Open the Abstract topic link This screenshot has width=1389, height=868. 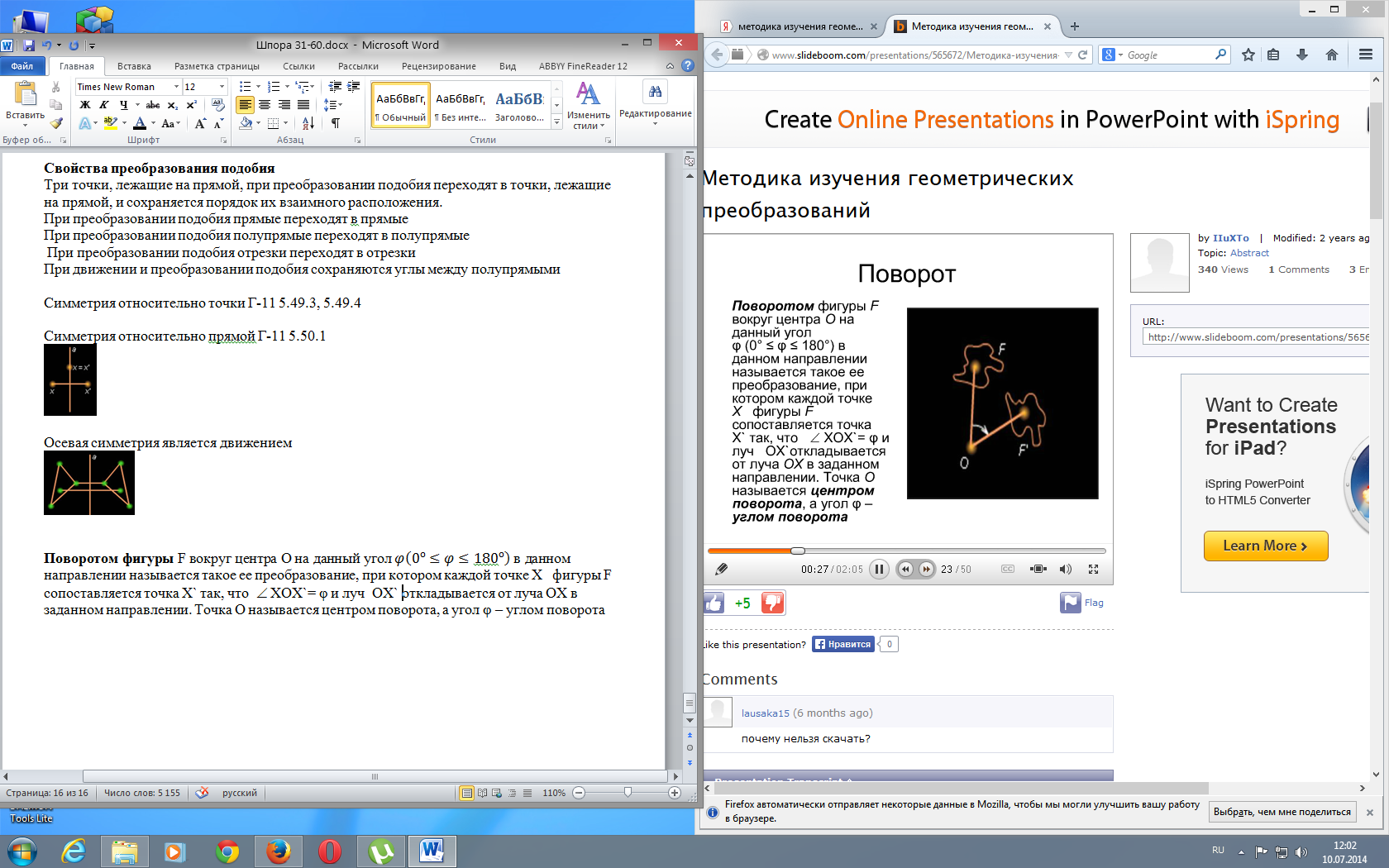tap(1248, 253)
